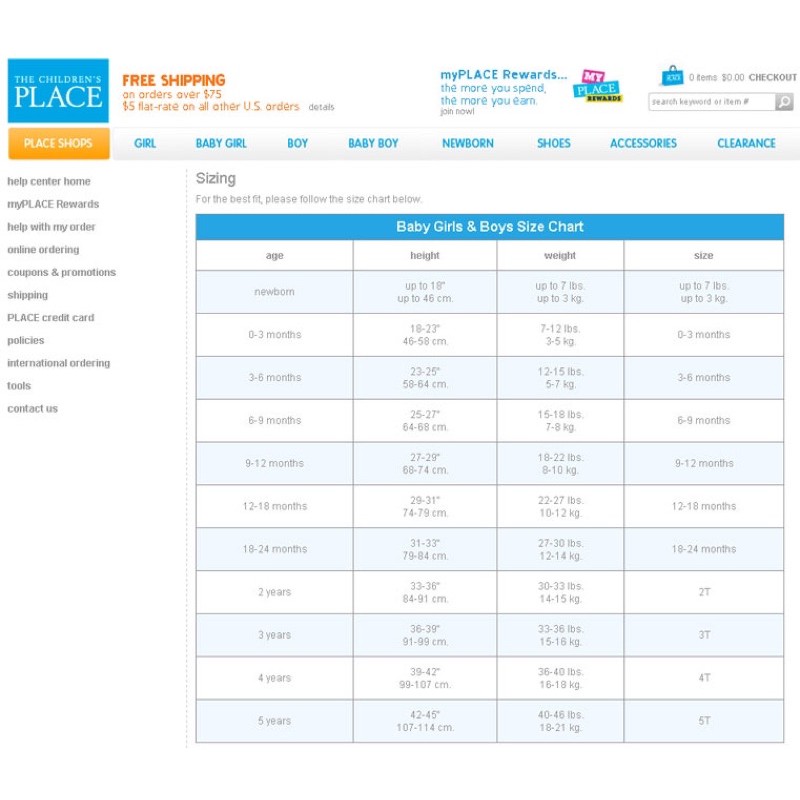Click the FREE SHIPPING promo heading
Screen dimensions: 800x800
[173, 80]
